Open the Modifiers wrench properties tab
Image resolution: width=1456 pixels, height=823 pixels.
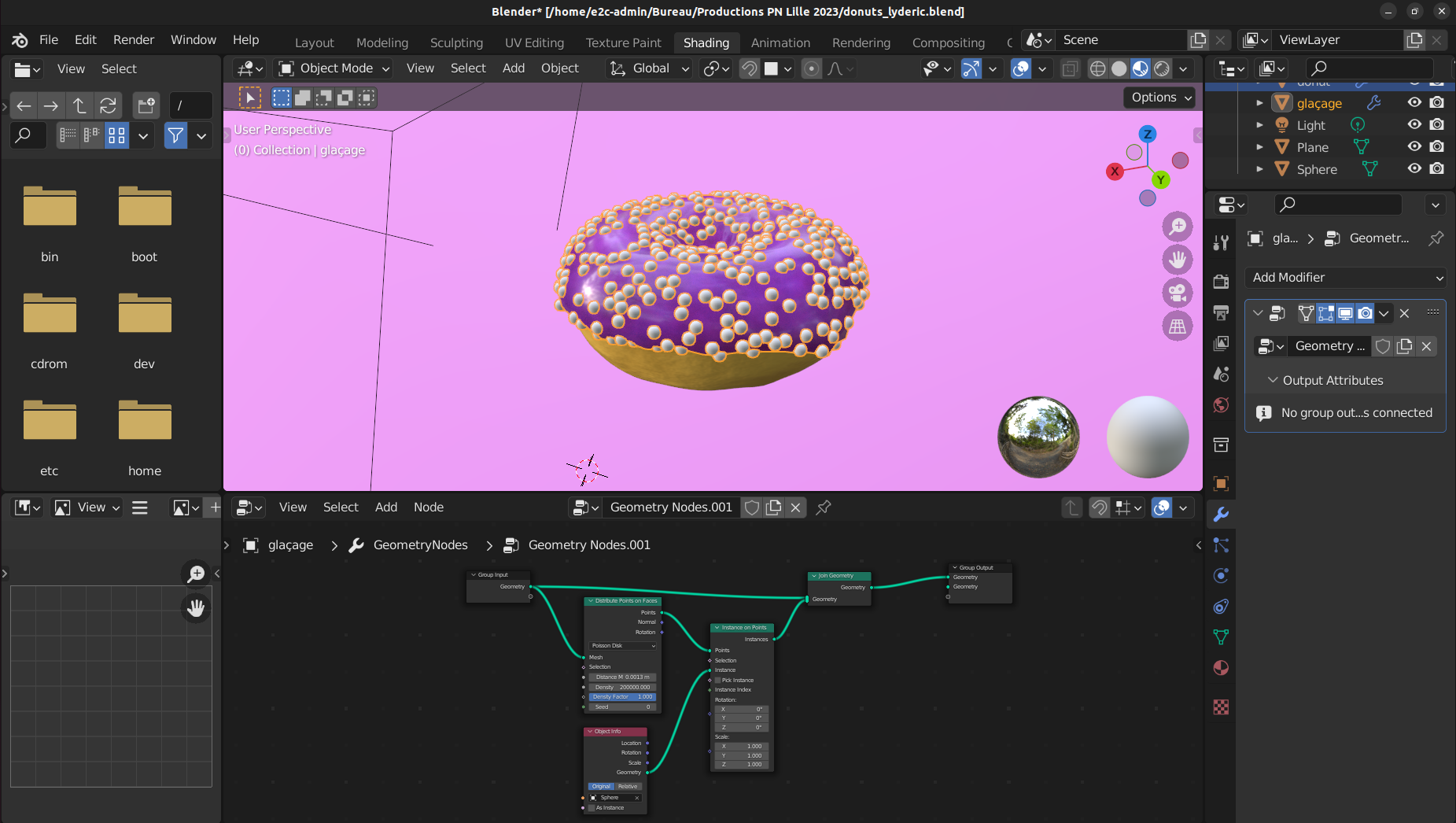[1221, 515]
